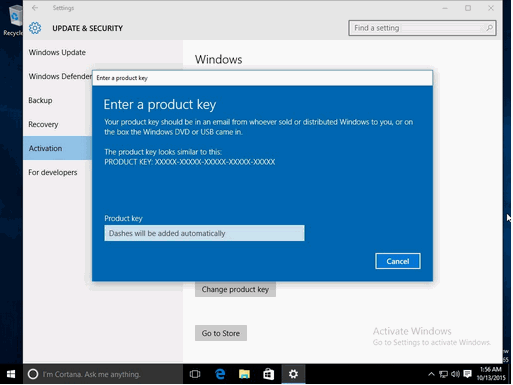513x385 pixels.
Task: Open the Store taskbar icon
Action: [269, 374]
